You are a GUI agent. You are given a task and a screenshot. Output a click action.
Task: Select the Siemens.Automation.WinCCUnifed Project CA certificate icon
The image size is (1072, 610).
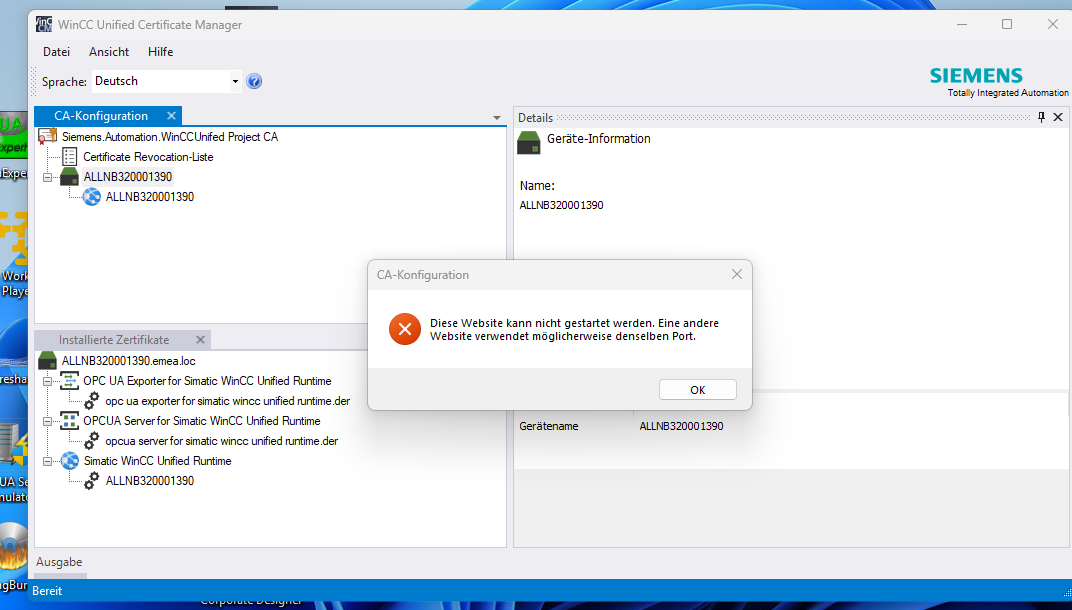[47, 137]
